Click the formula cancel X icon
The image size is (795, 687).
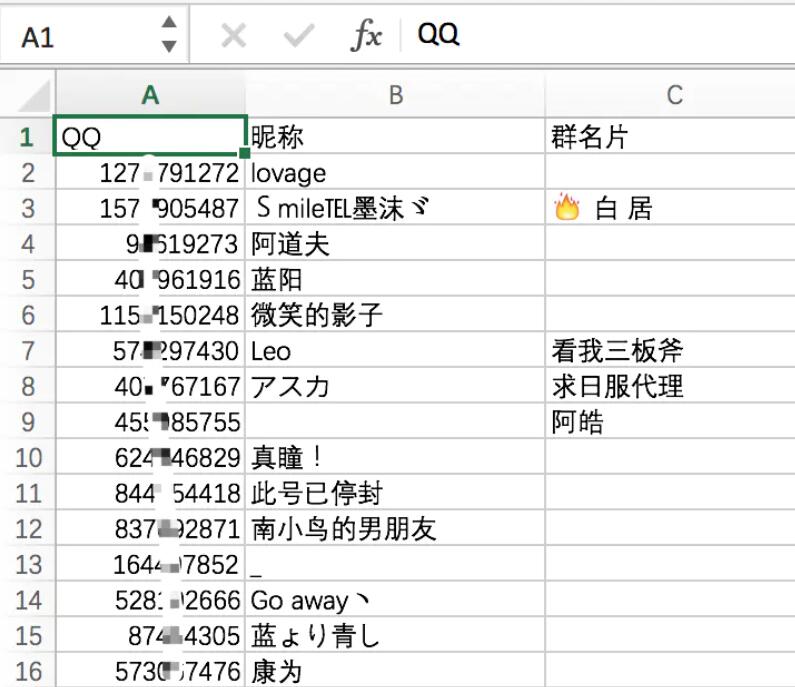pyautogui.click(x=234, y=36)
